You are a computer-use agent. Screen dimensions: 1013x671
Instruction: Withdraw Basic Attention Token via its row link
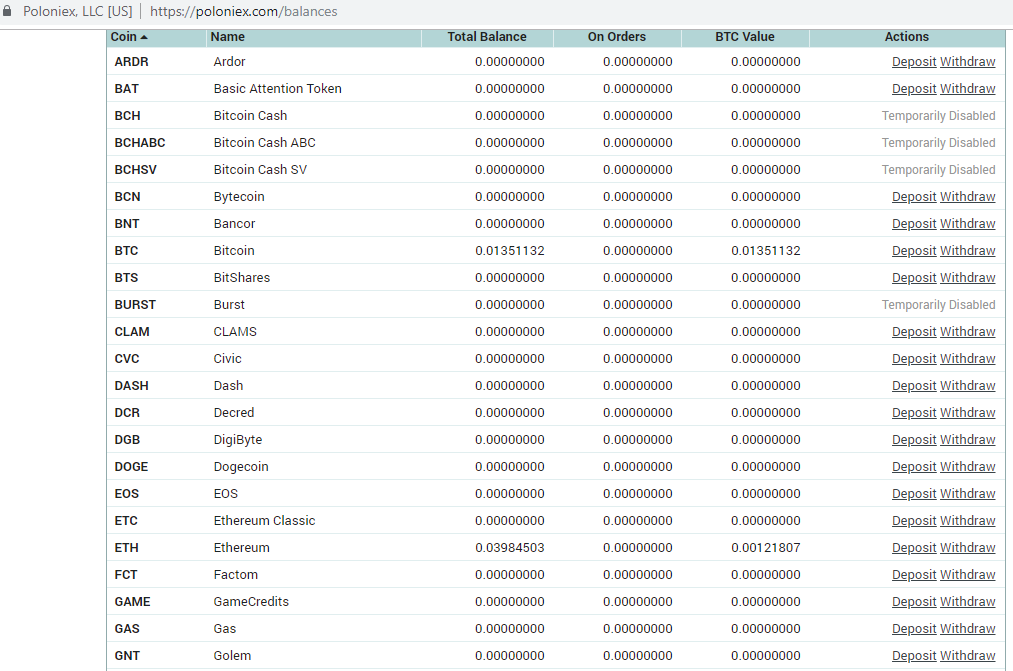(x=967, y=89)
